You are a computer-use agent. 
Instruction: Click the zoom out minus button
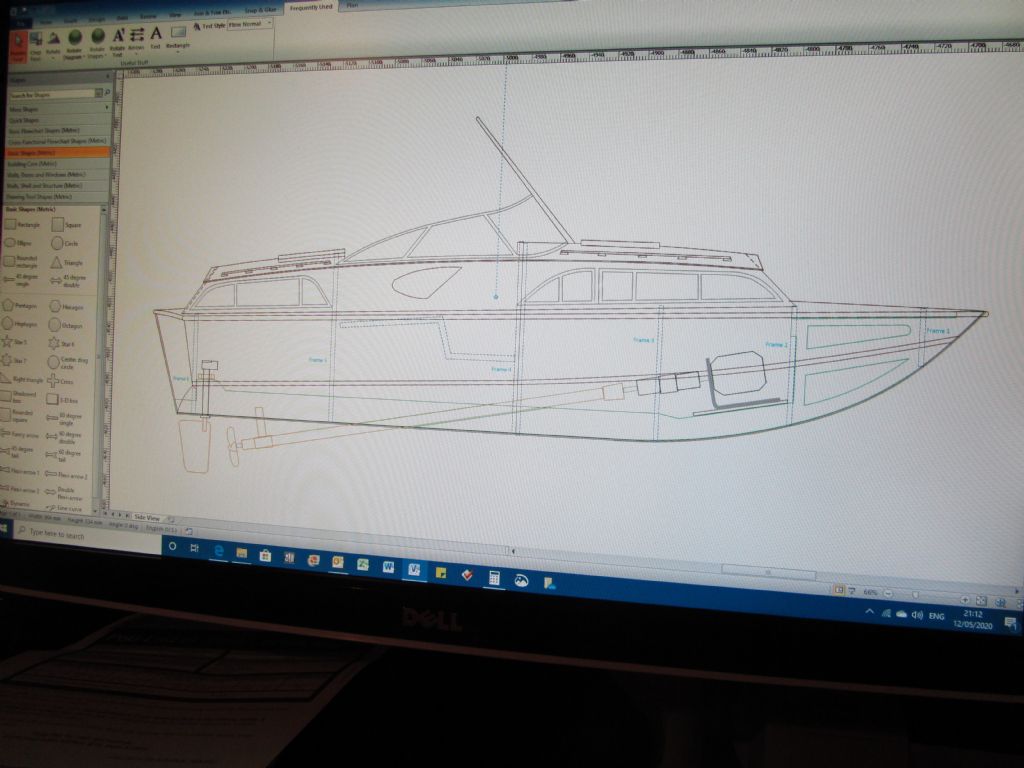[x=888, y=593]
